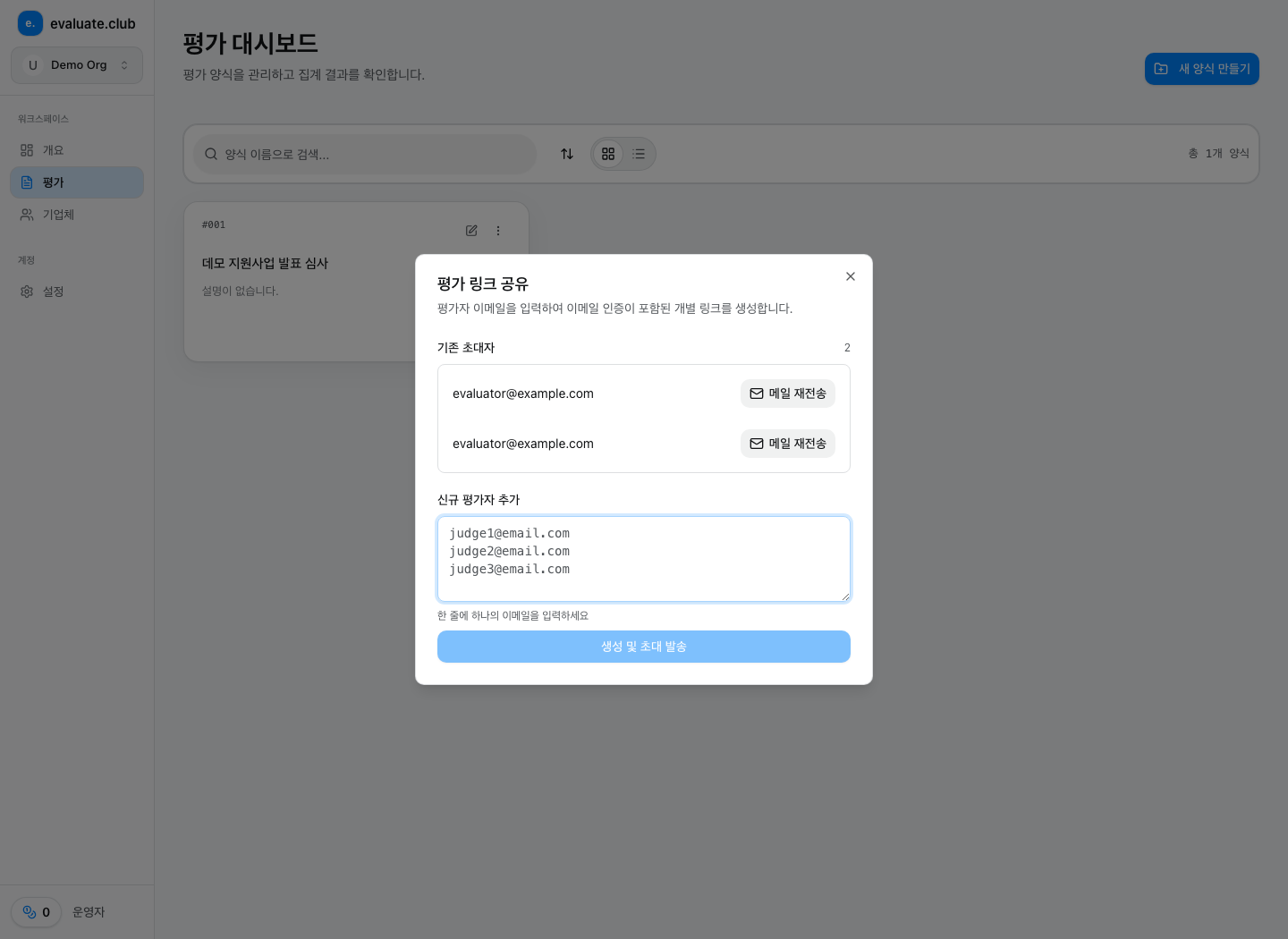
Task: Click the 새 양식 만들기 button
Action: pos(1201,69)
